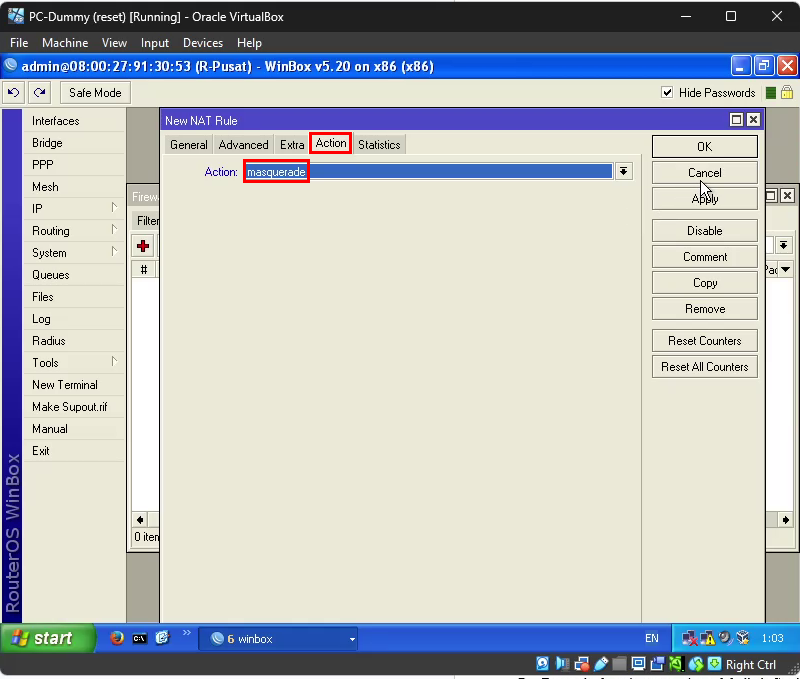Expand hidden quick launch icons chevron
Screen dimensions: 800x679
pyautogui.click(x=186, y=633)
